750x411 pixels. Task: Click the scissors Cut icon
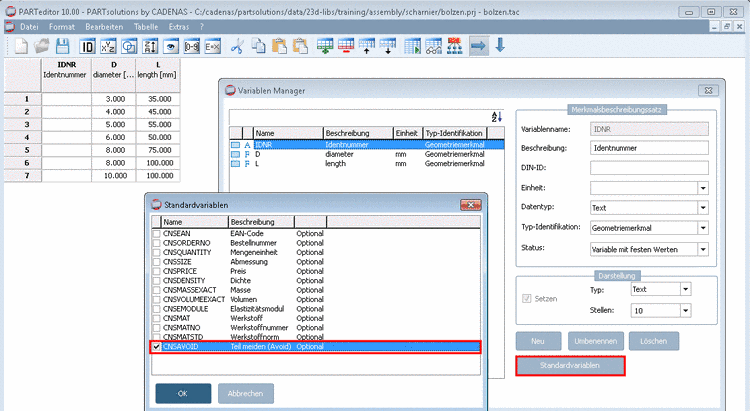pyautogui.click(x=237, y=45)
